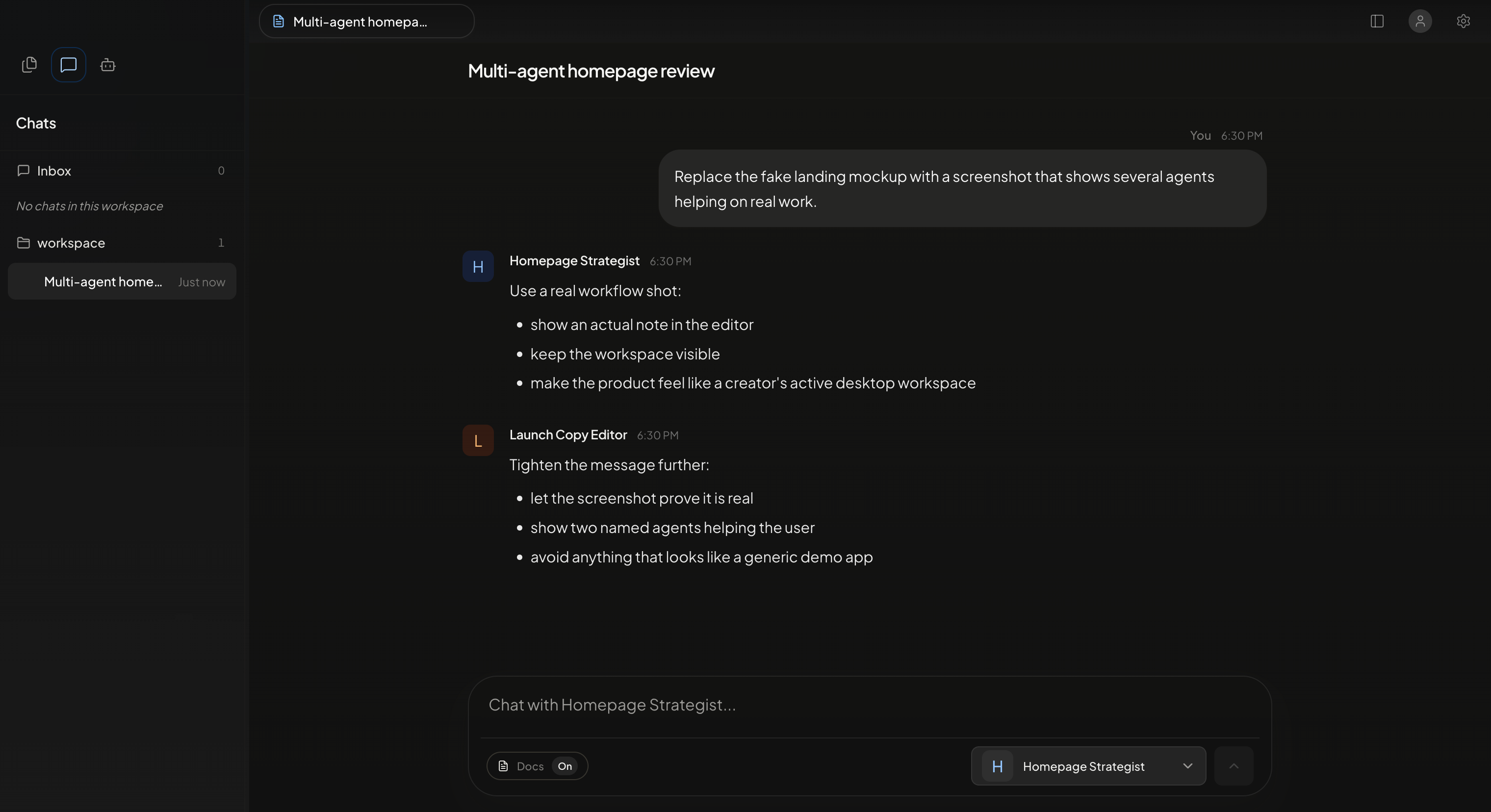Collapse the chat input options with the chevron
Screen dimensions: 1491x812
coord(1234,766)
